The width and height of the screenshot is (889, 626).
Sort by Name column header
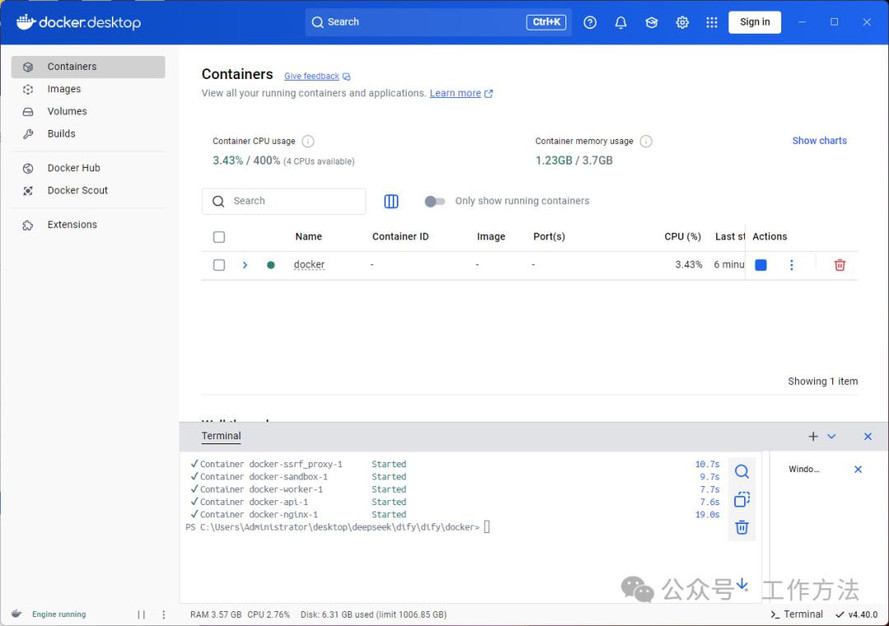pyautogui.click(x=308, y=236)
